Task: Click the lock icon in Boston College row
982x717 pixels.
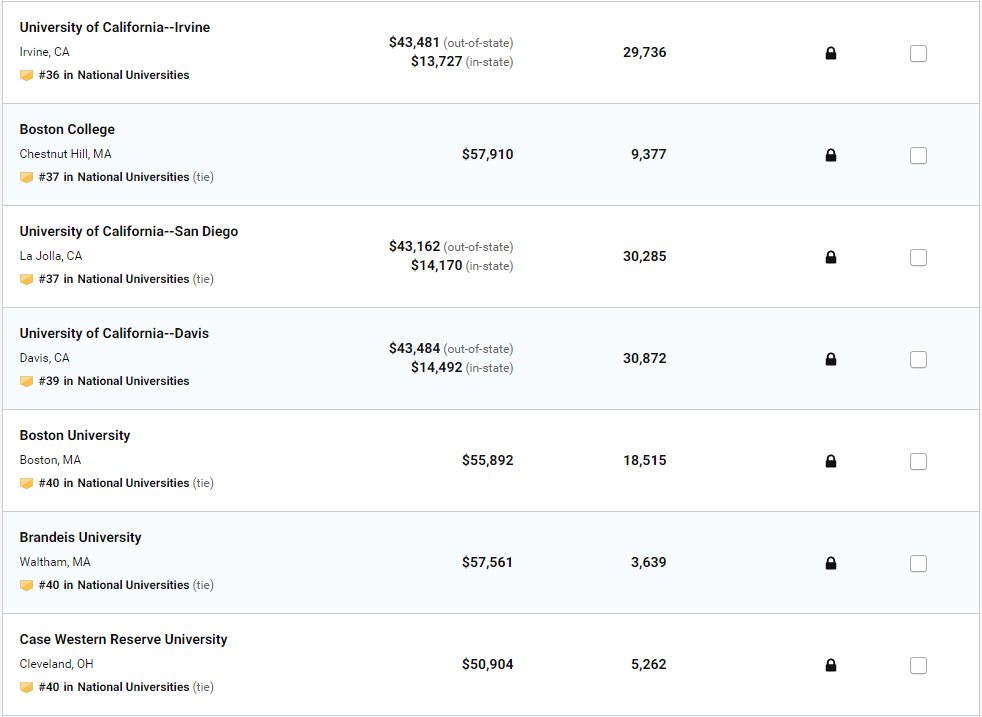Action: tap(830, 156)
